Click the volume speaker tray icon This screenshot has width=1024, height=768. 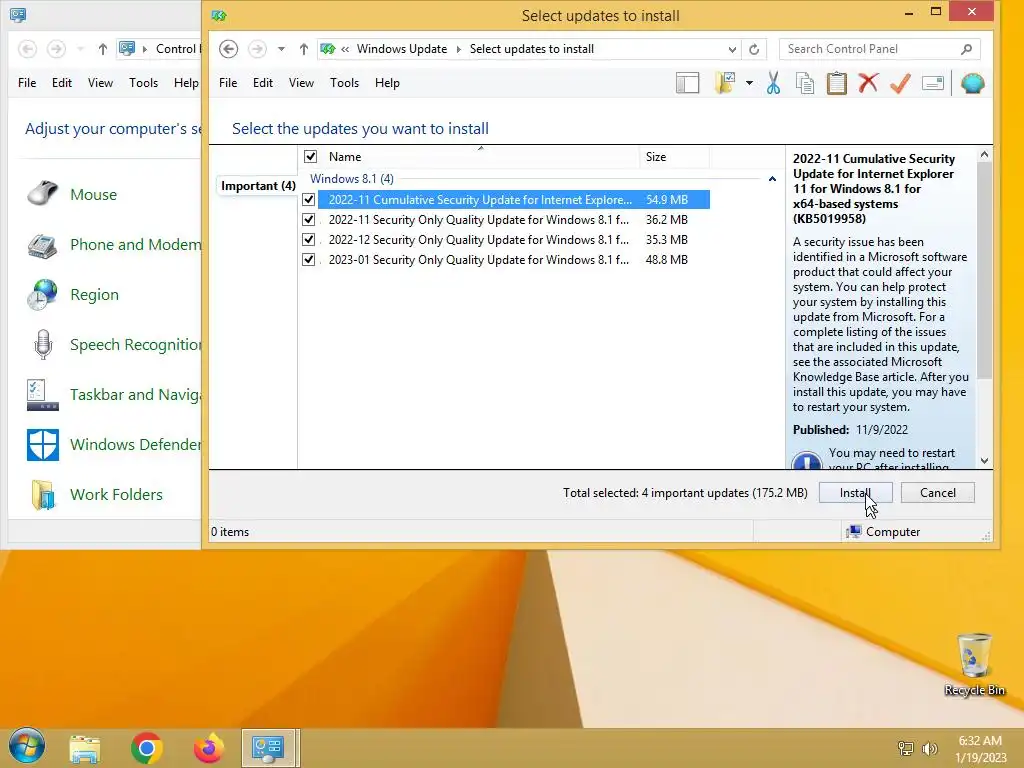click(930, 748)
